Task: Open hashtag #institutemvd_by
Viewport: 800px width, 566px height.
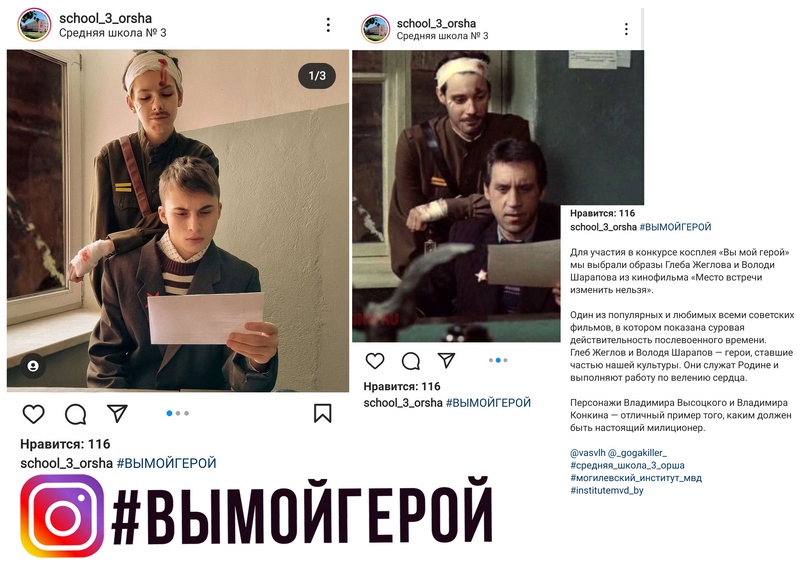Action: pyautogui.click(x=607, y=490)
